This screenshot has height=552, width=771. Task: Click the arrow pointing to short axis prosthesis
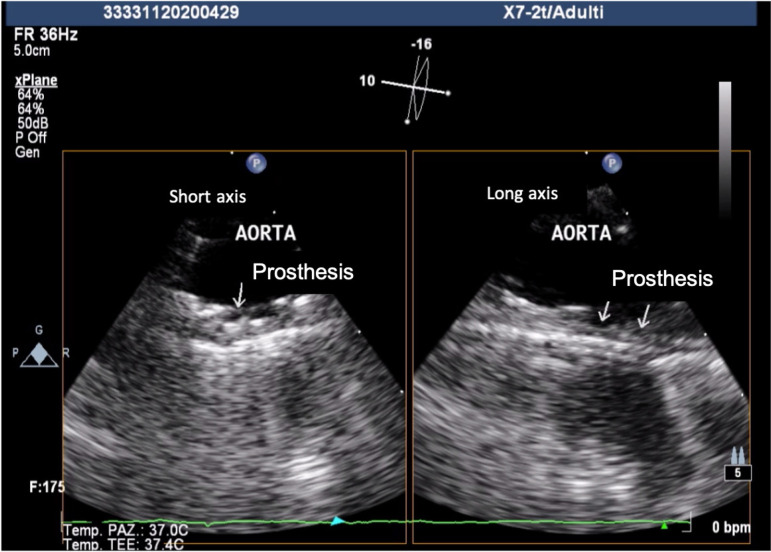[237, 293]
